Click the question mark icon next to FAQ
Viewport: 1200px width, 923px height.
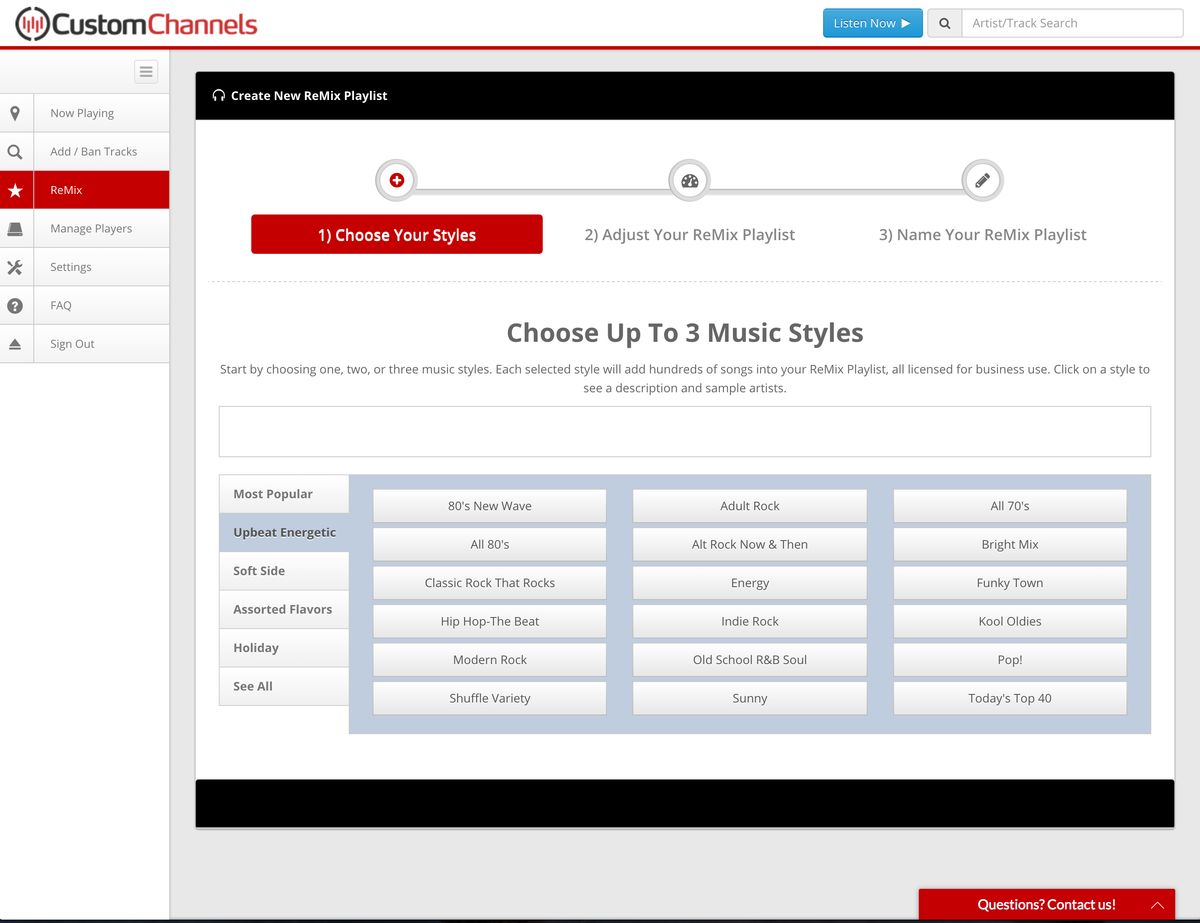tap(16, 305)
